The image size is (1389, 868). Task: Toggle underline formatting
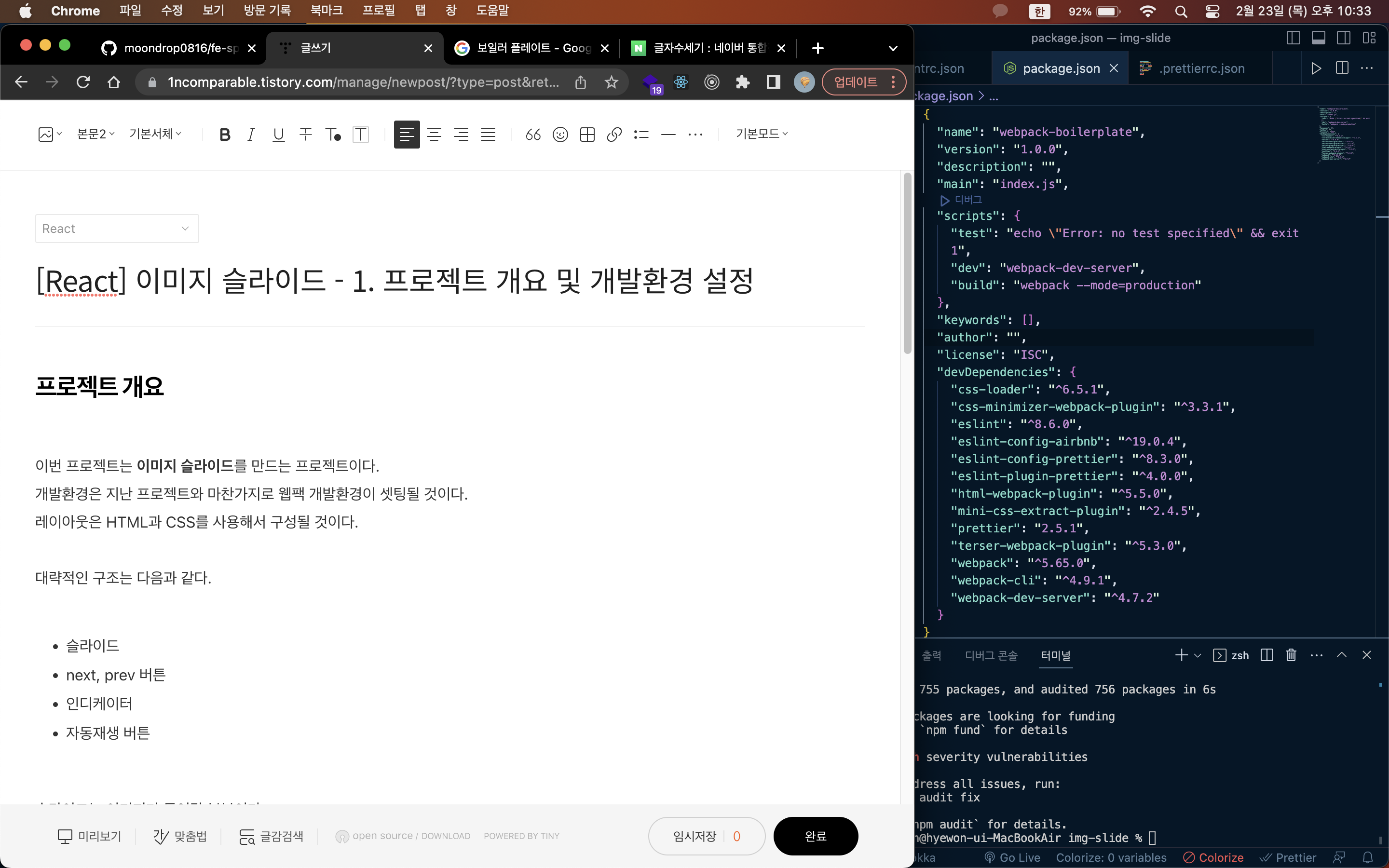pyautogui.click(x=278, y=135)
